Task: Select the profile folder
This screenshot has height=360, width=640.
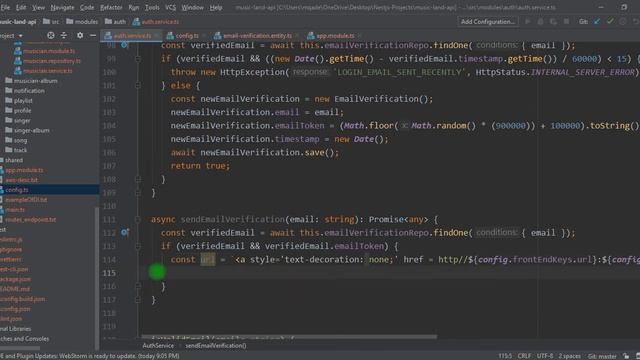Action: tap(18, 110)
